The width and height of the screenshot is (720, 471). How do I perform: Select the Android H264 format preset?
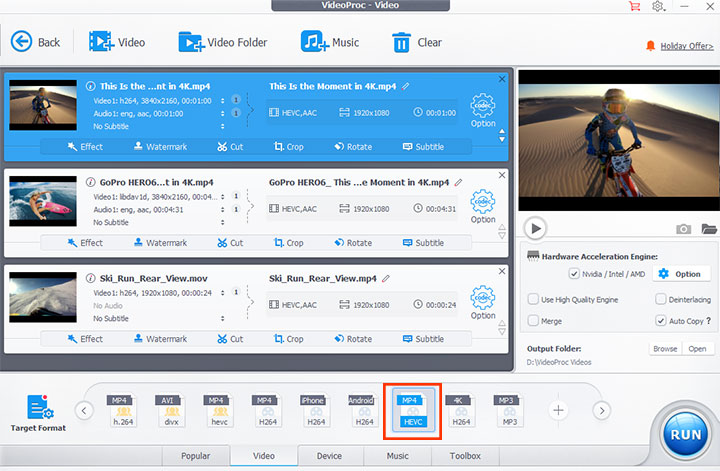click(x=364, y=410)
